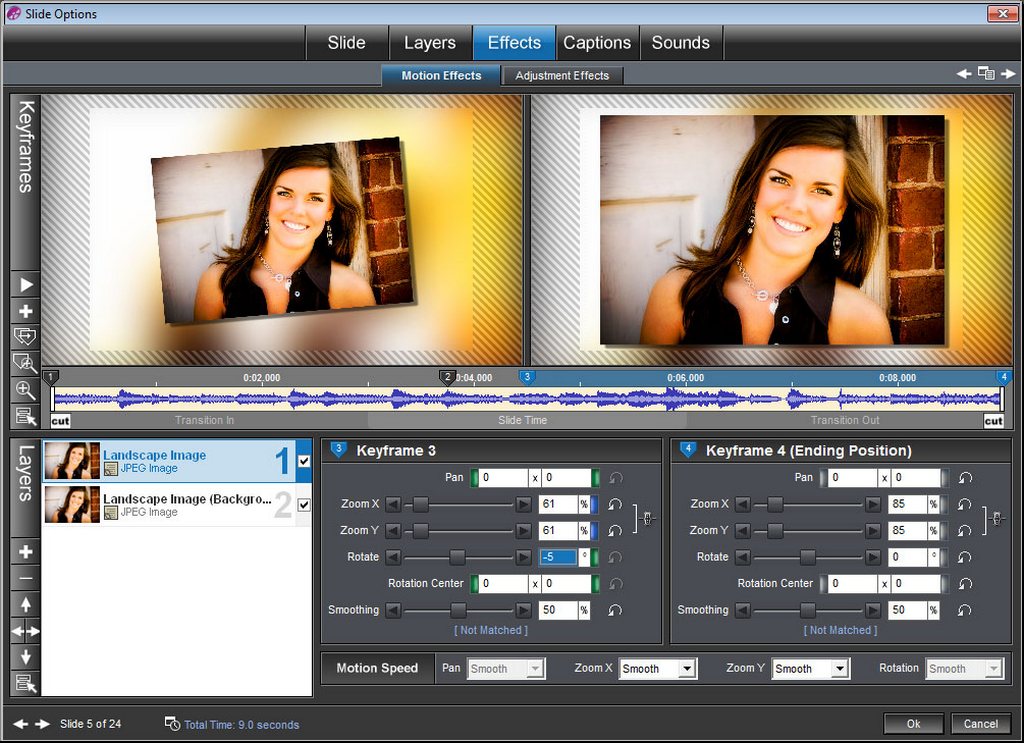Reset Zoom X for Keyframe 3
Viewport: 1024px width, 743px height.
(615, 504)
